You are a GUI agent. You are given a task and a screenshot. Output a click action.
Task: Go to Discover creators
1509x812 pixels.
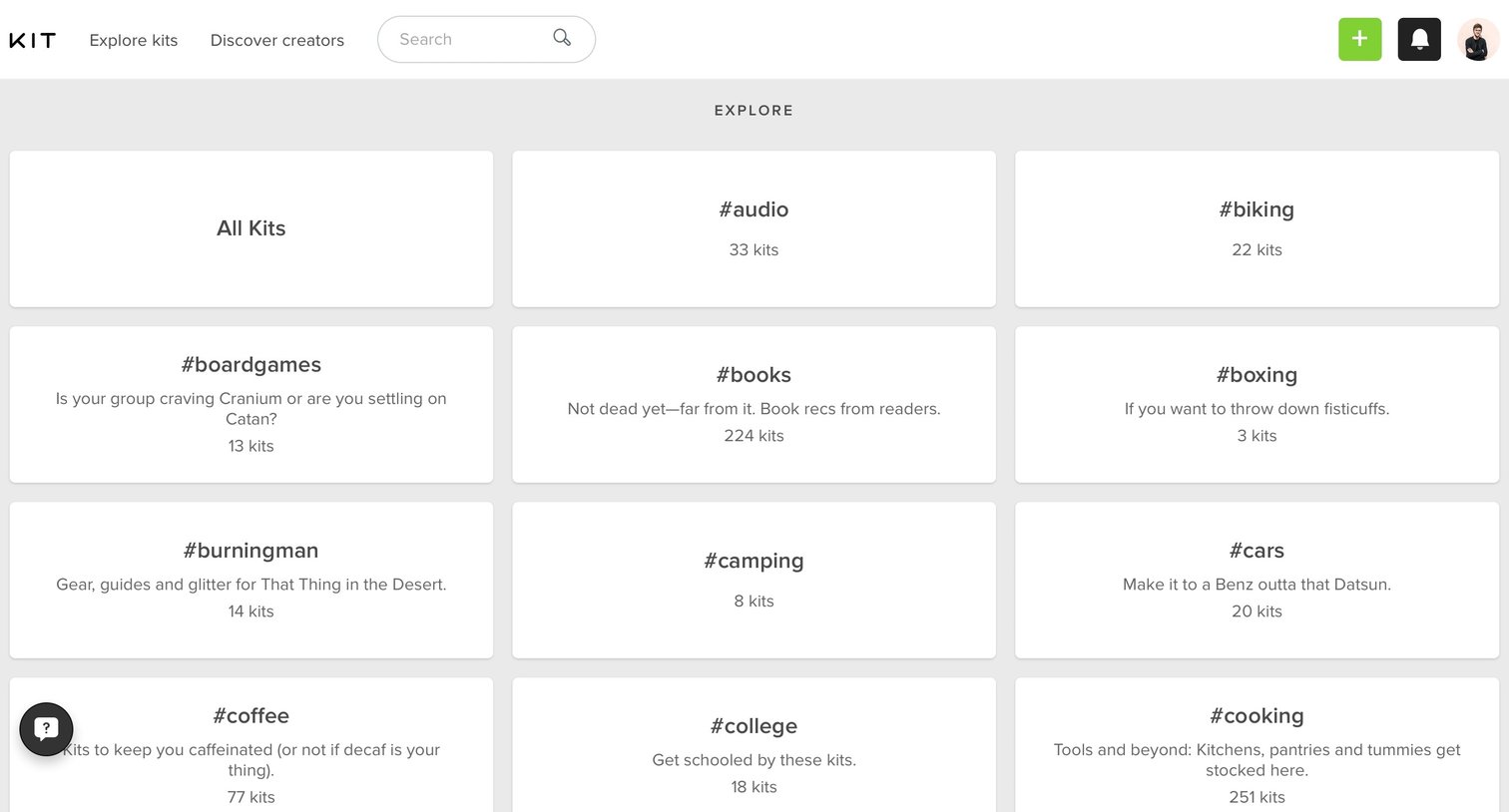277,40
